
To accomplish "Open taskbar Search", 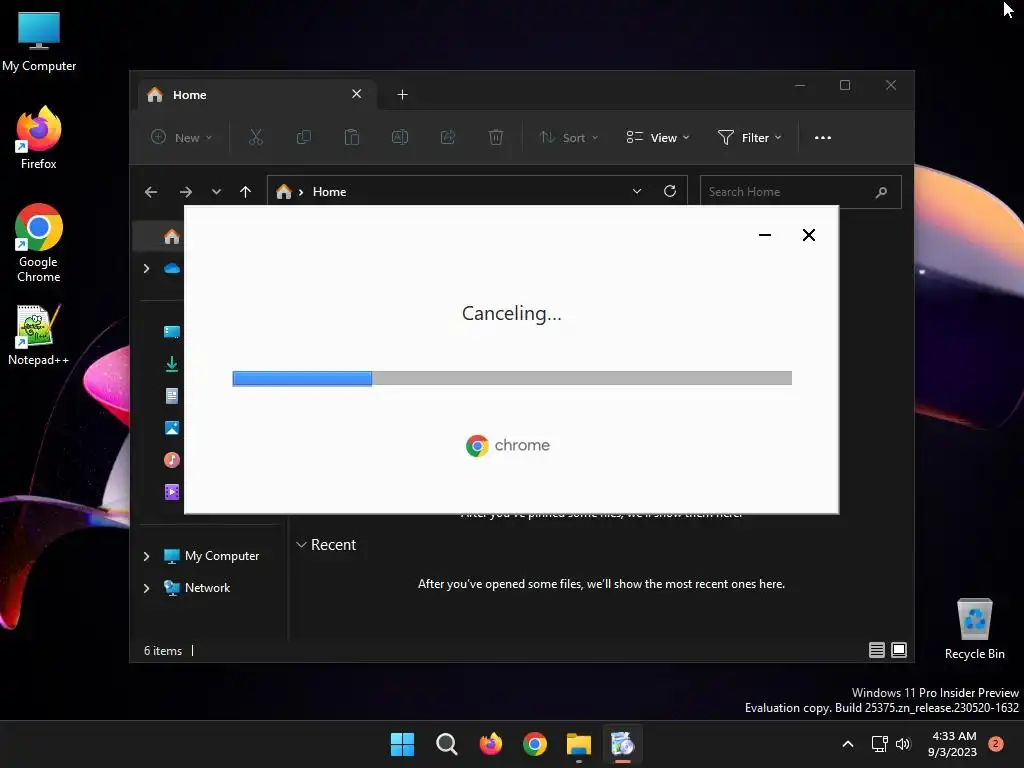I will (x=447, y=744).
